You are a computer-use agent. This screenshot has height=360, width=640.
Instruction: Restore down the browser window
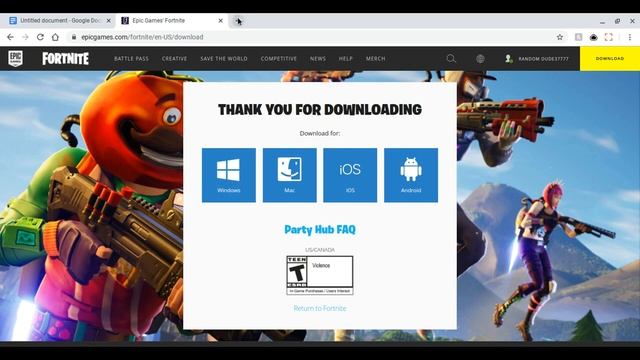coord(617,21)
